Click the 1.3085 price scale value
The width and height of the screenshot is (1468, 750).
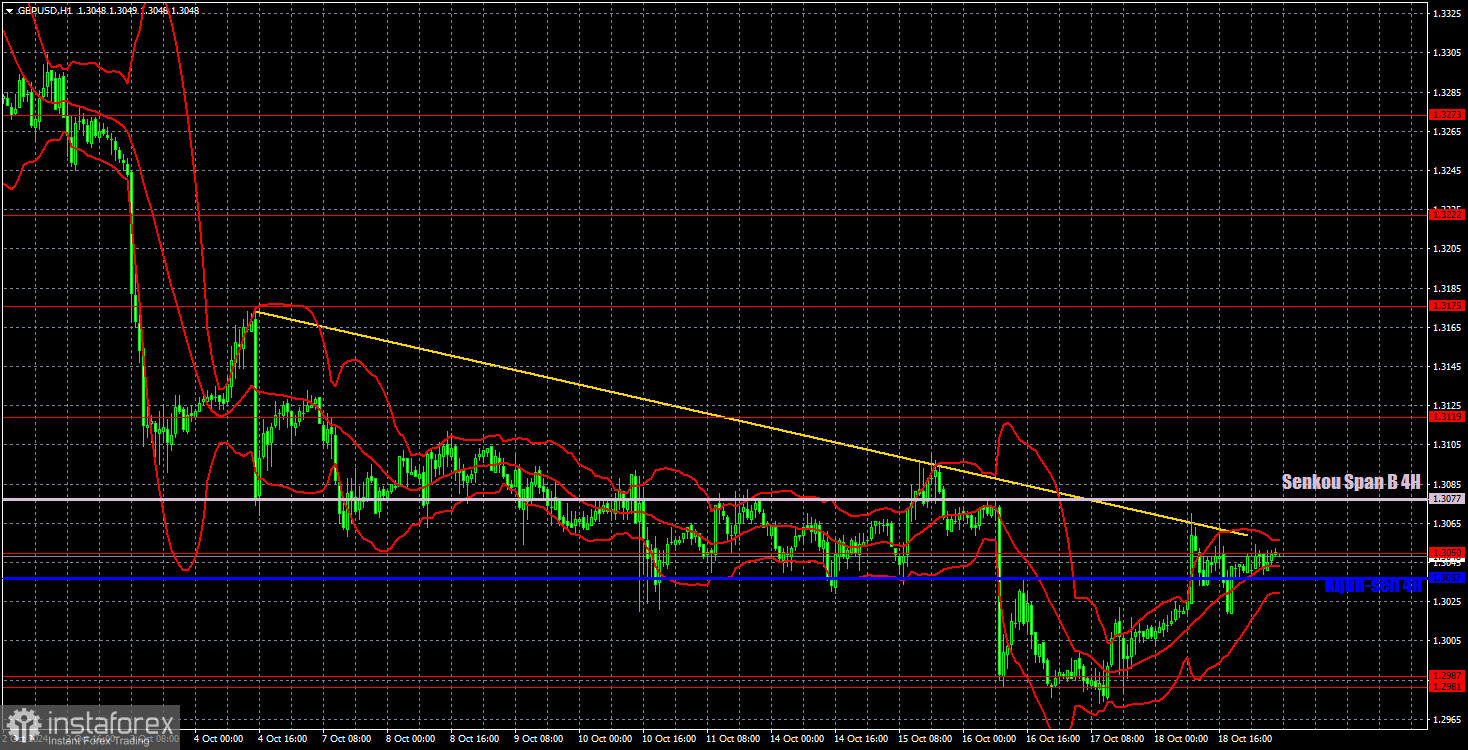pos(1448,484)
